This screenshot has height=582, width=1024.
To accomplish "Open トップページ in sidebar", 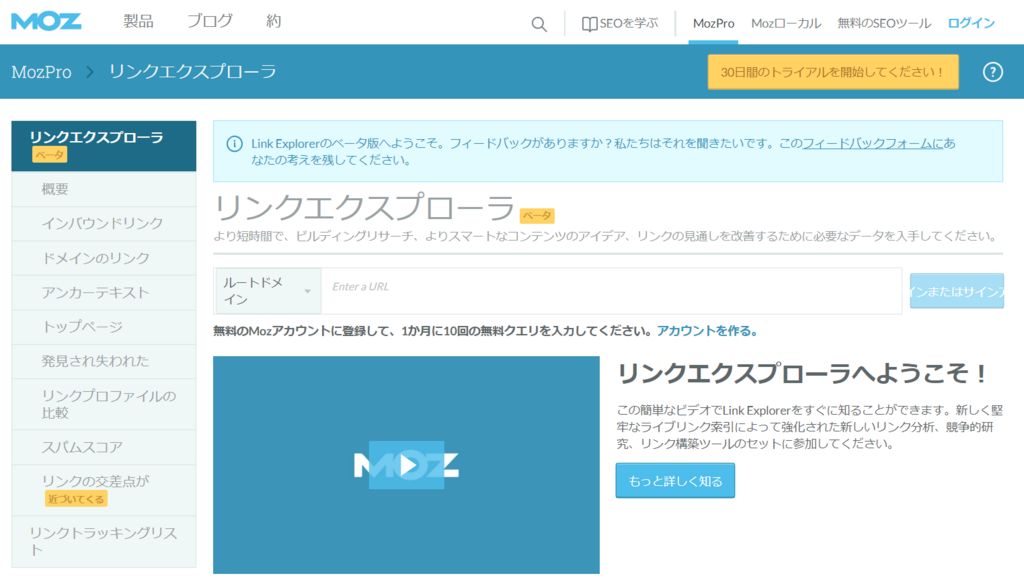I will (104, 327).
